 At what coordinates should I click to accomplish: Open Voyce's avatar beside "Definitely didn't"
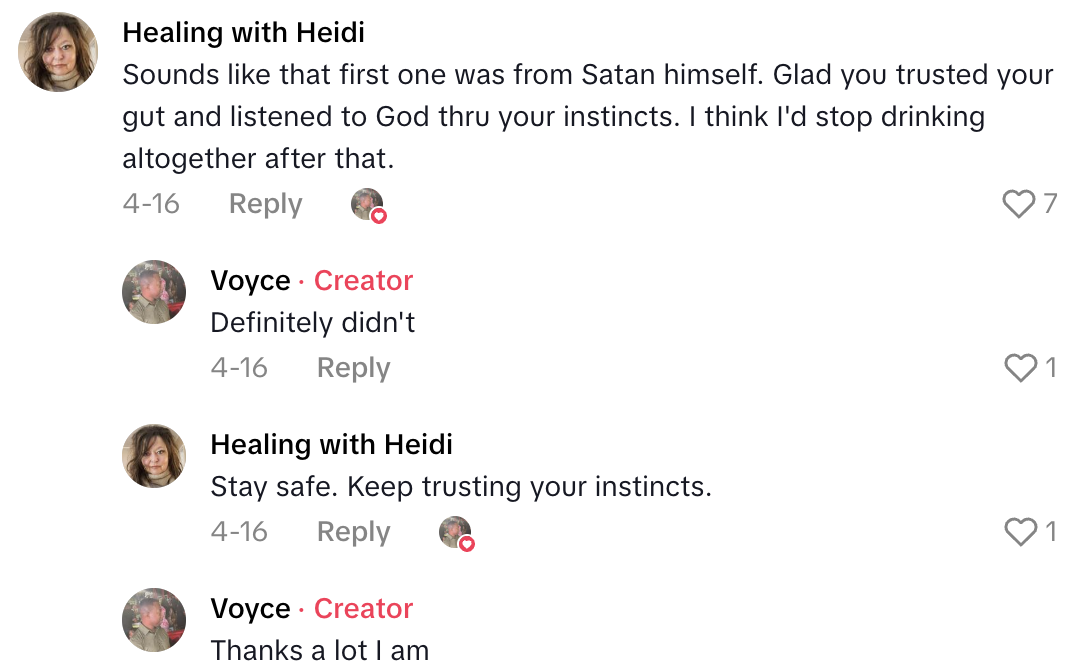coord(154,292)
